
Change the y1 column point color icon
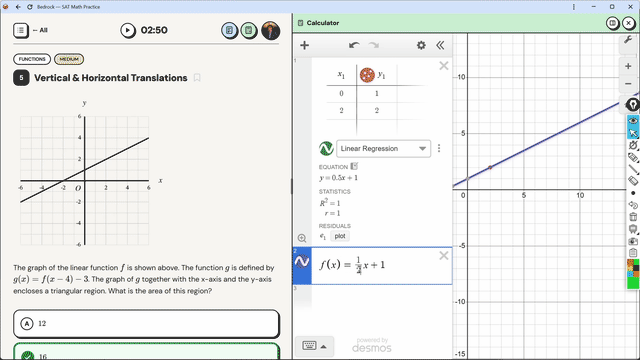point(367,75)
